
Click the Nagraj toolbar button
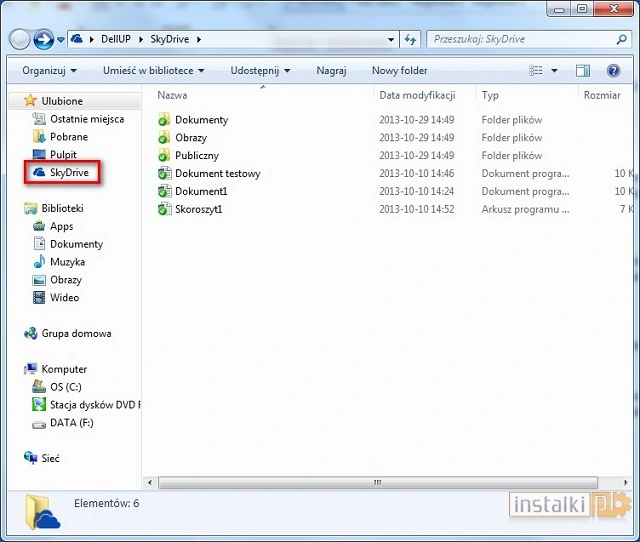coord(331,71)
